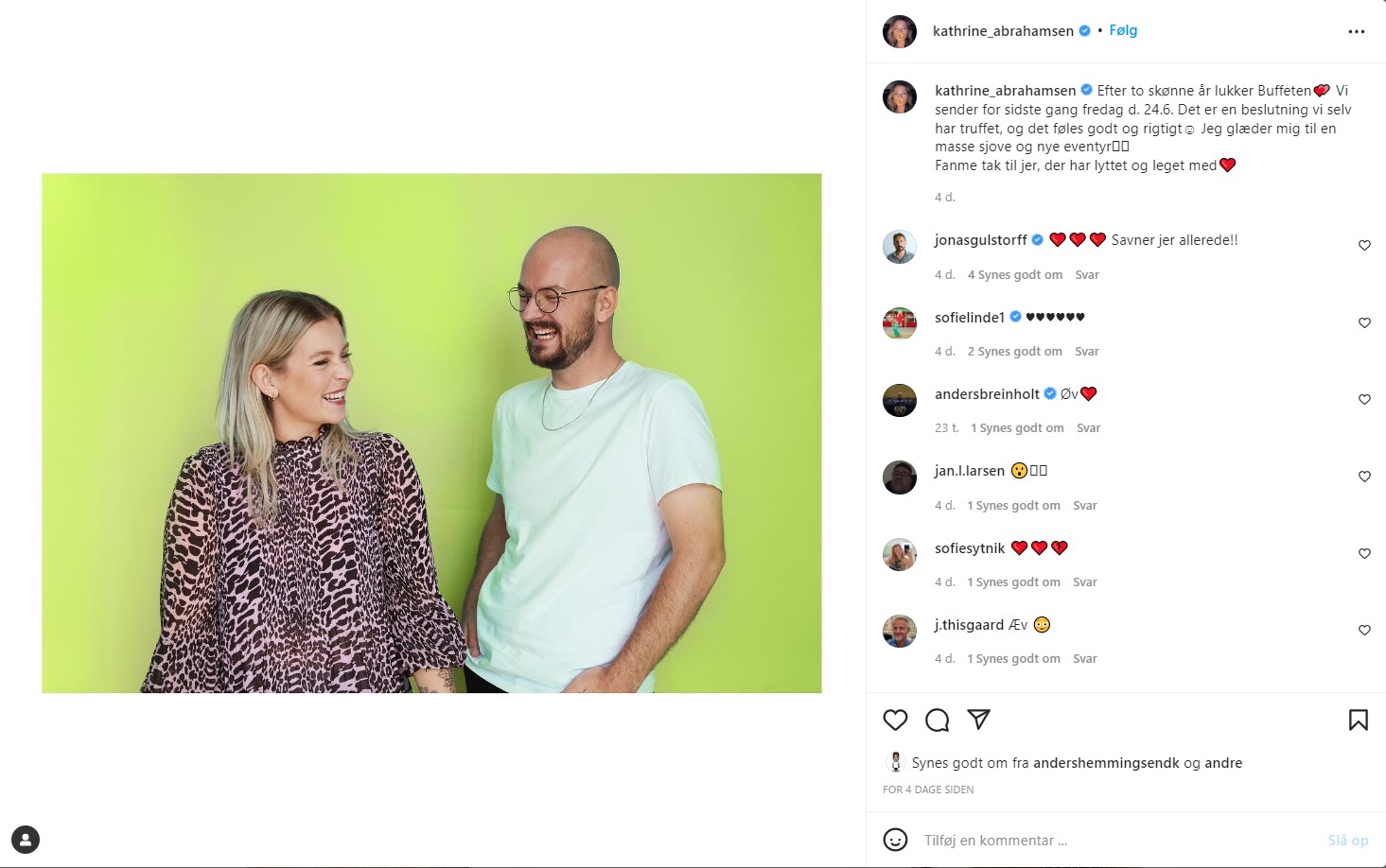Viewport: 1386px width, 868px height.
Task: Open the three-dot more options menu
Action: (x=1357, y=31)
